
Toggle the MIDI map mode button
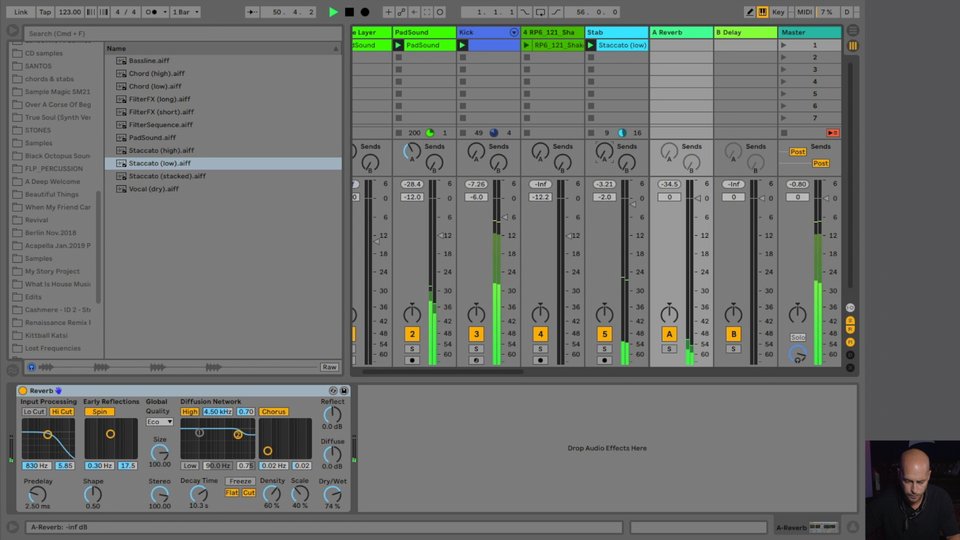pos(804,12)
